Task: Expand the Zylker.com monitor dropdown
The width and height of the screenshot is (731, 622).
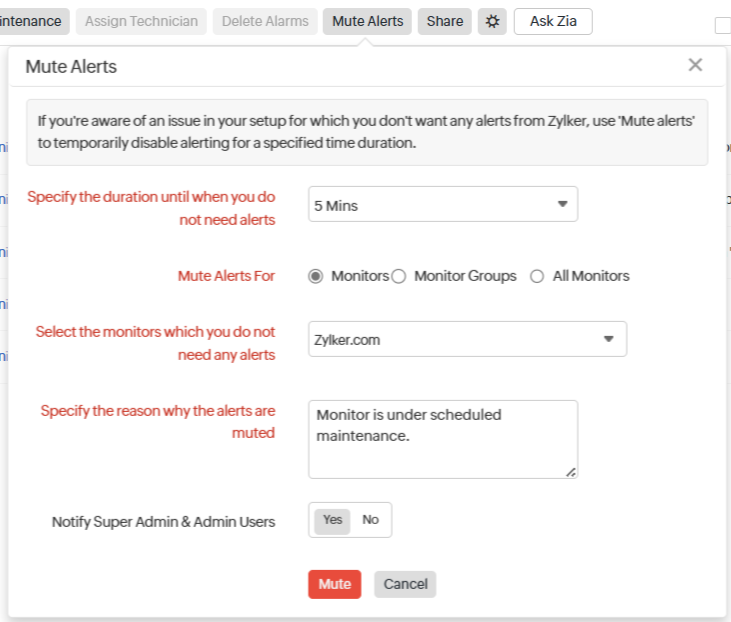Action: pyautogui.click(x=467, y=339)
